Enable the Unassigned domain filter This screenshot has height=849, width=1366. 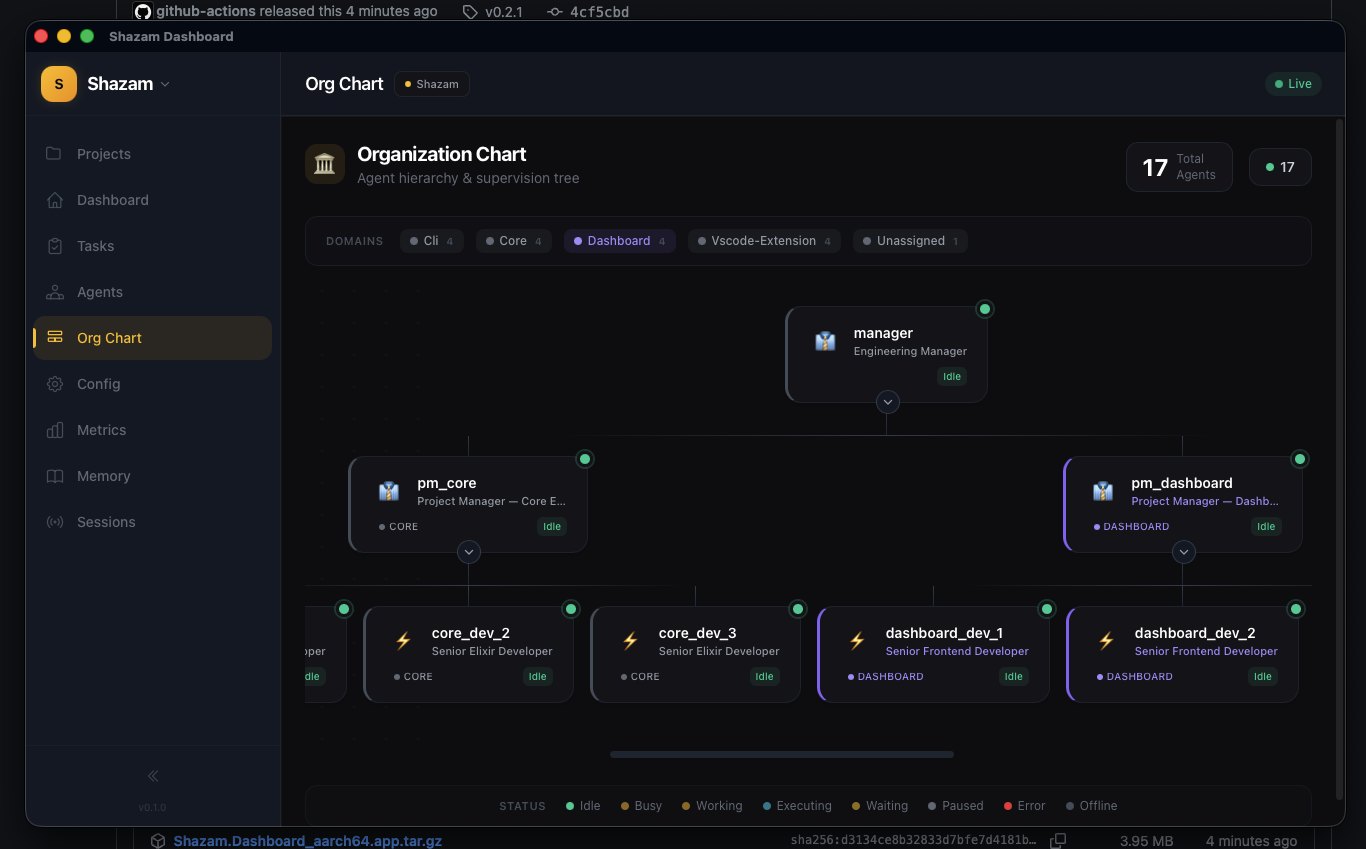tap(910, 241)
